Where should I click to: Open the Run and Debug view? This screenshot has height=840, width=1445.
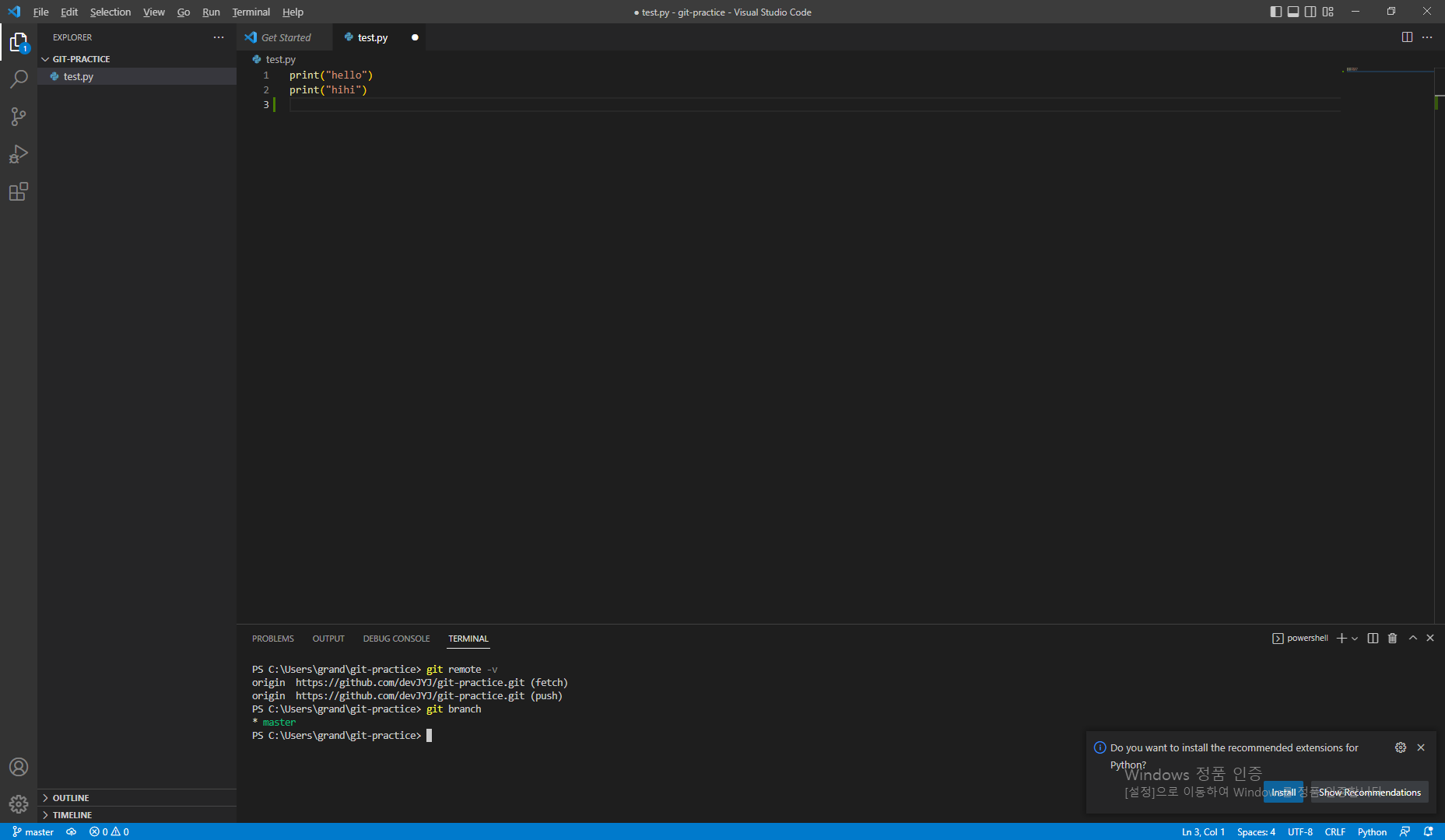(19, 154)
